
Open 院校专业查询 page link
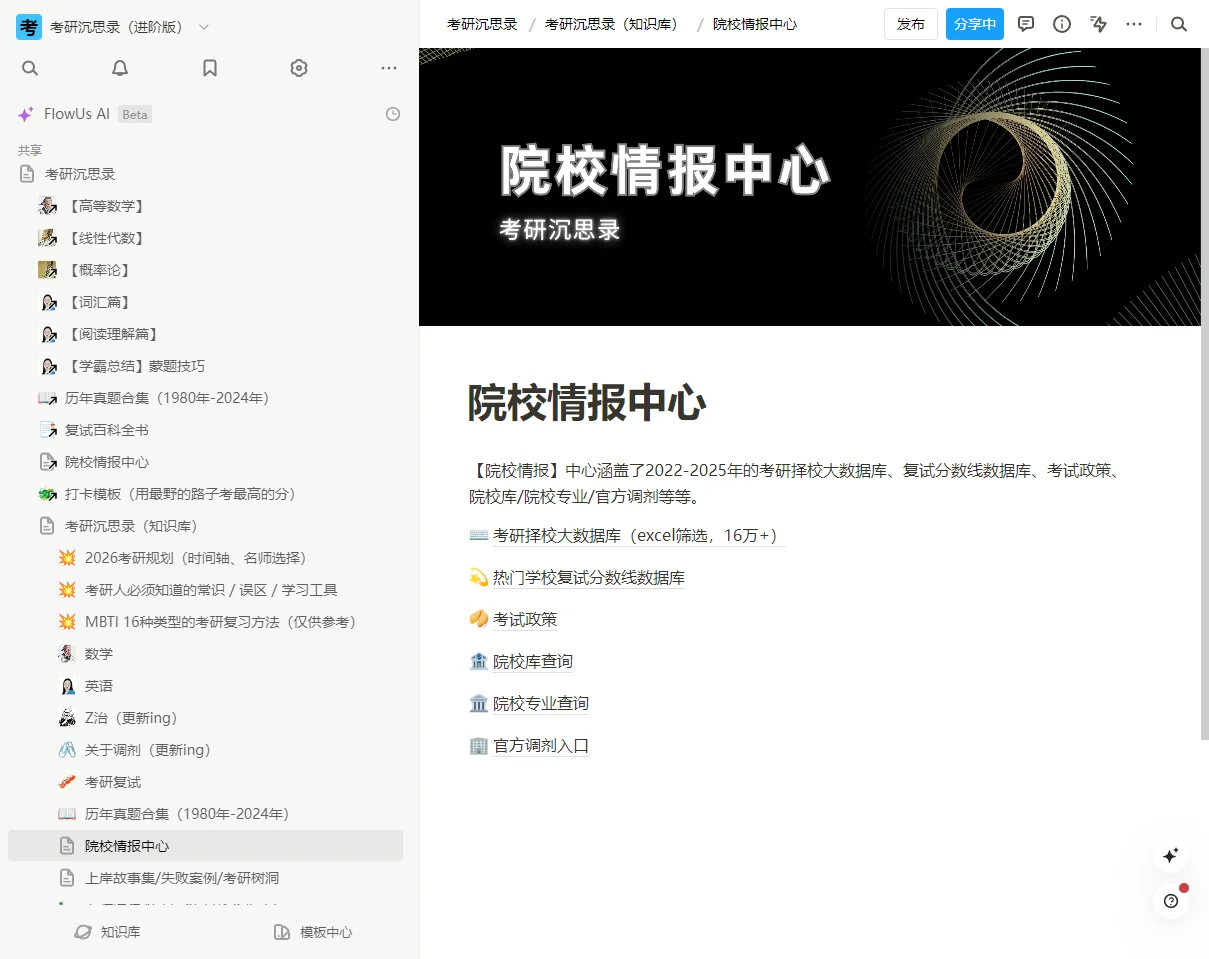(541, 703)
